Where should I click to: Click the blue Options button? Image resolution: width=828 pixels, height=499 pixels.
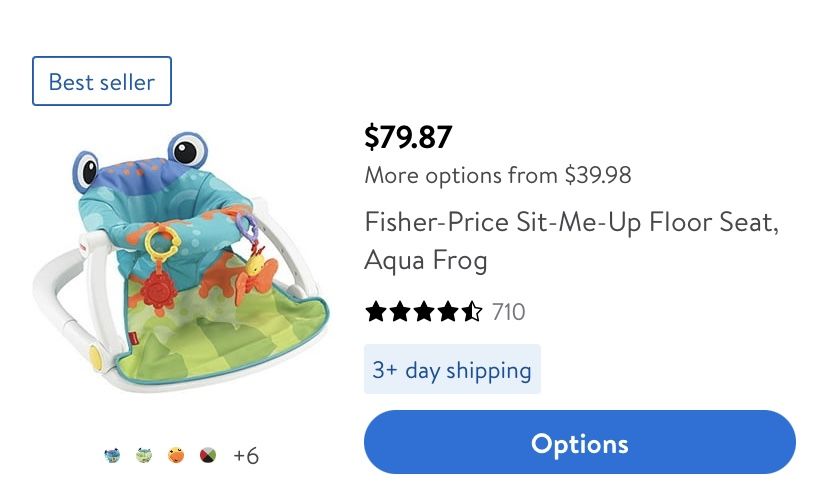click(x=579, y=443)
